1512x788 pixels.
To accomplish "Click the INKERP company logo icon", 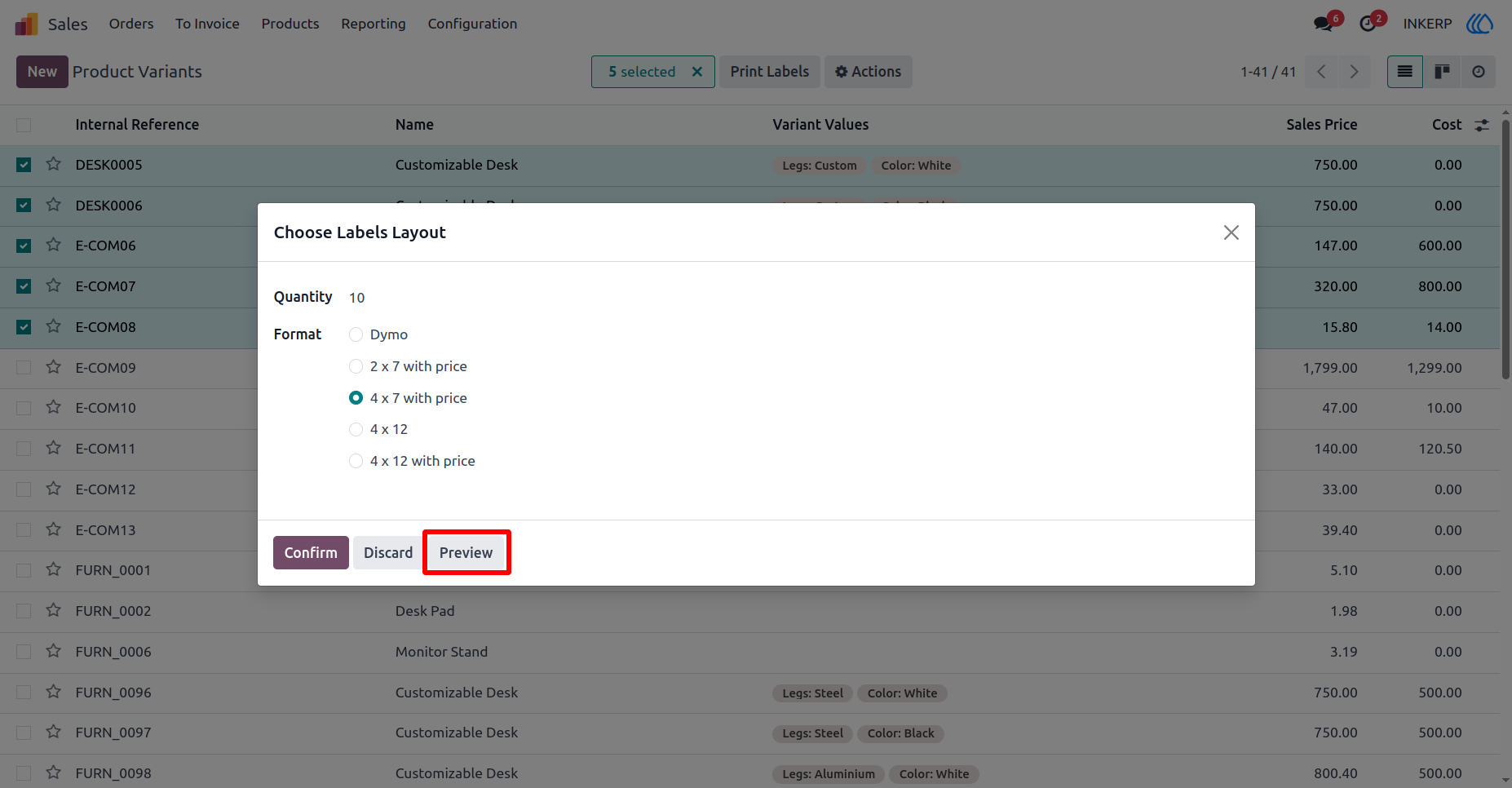I will click(1479, 24).
